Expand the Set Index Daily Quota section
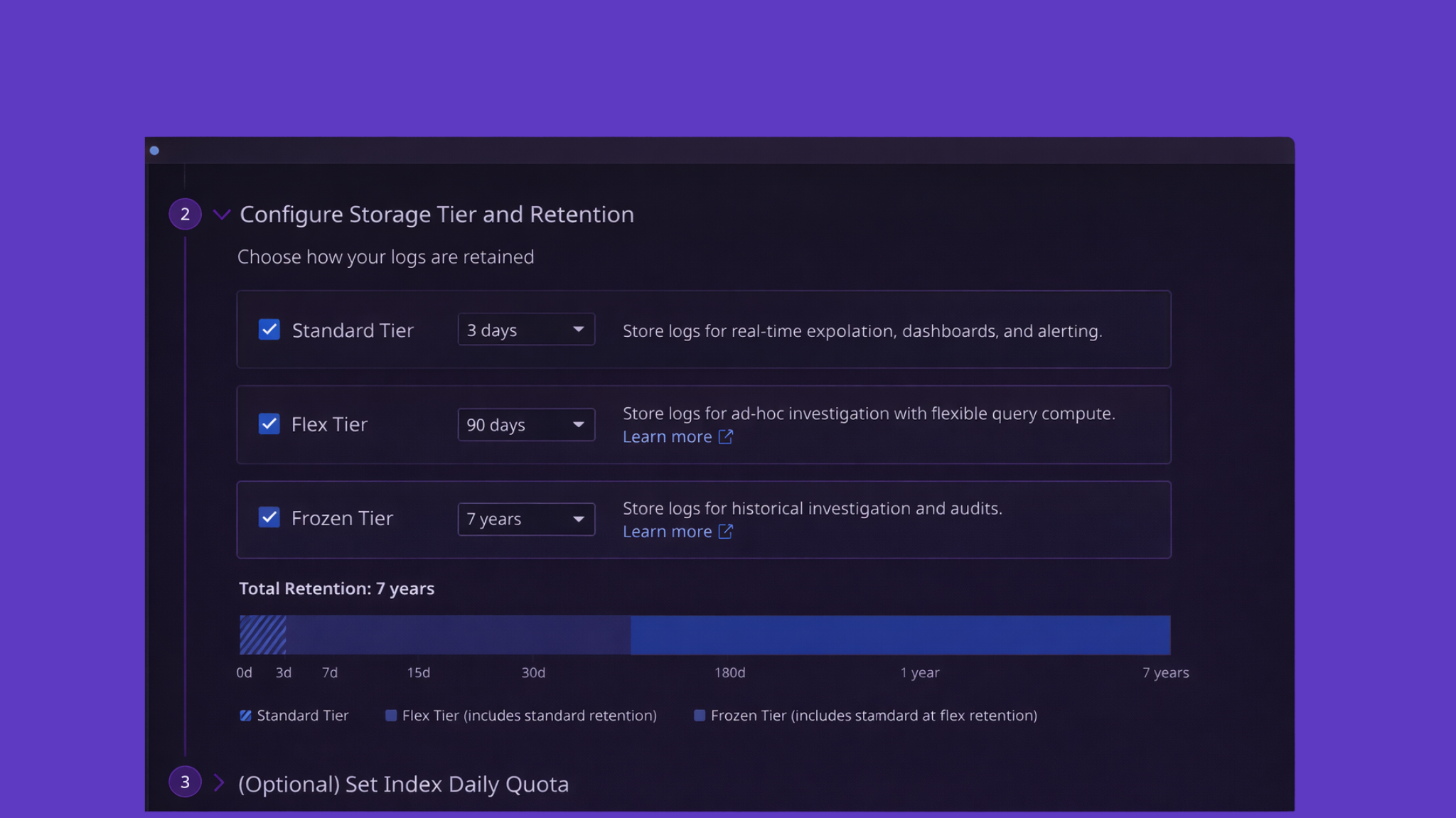This screenshot has width=1456, height=818. [219, 782]
